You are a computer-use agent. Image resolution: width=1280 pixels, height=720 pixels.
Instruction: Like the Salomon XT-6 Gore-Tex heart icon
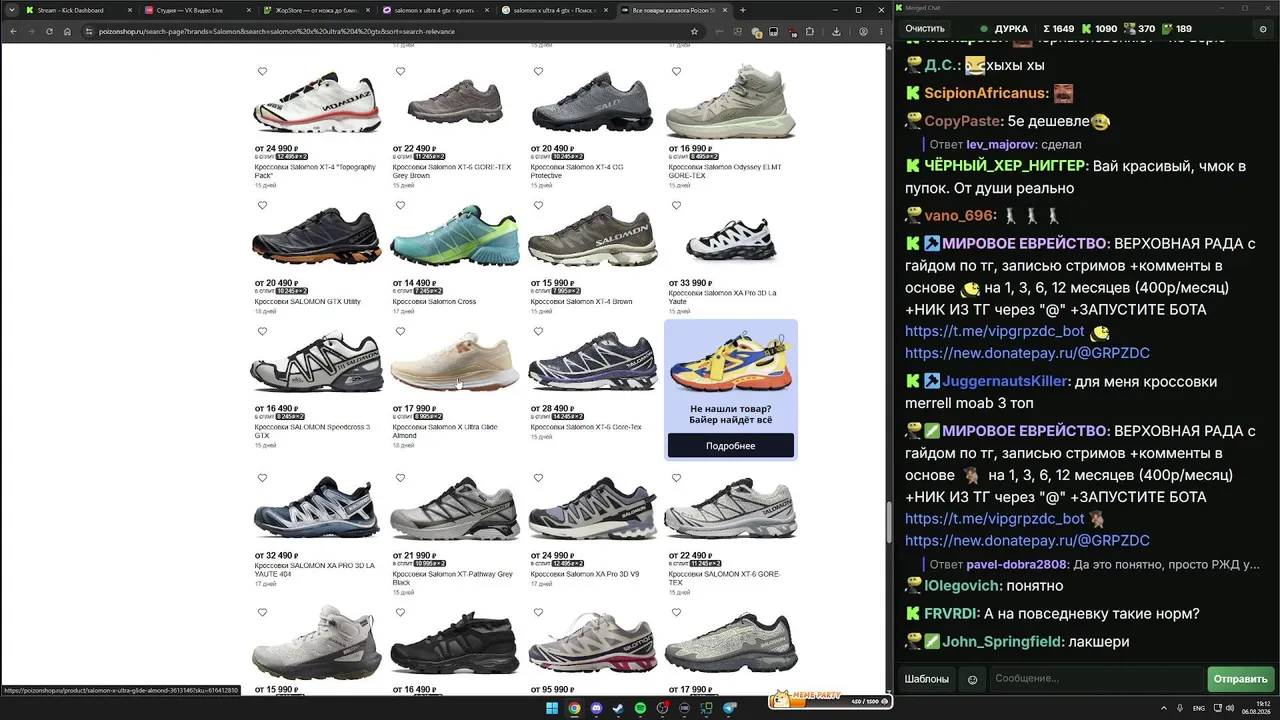click(x=538, y=331)
